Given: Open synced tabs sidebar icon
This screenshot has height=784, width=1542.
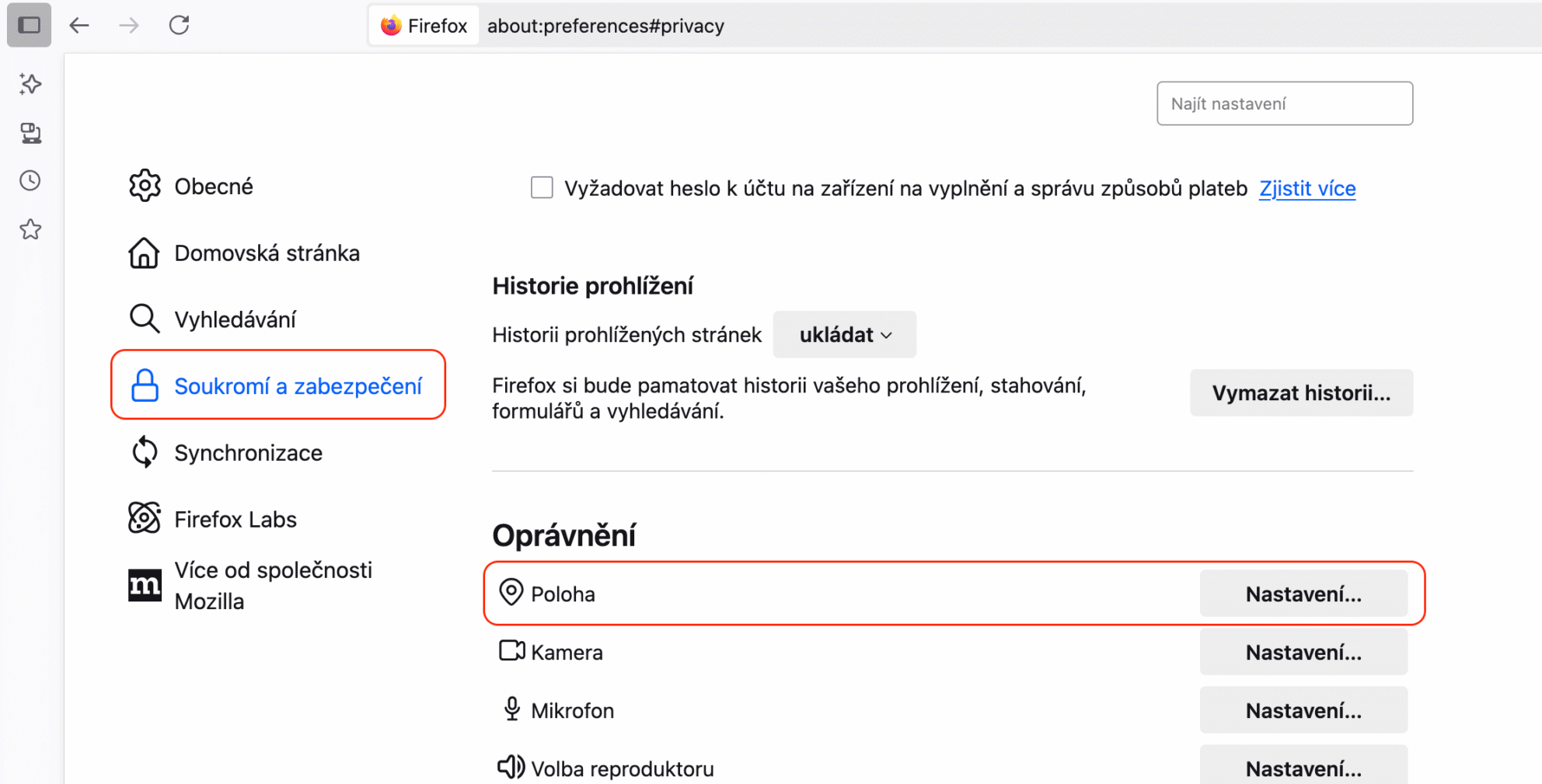Looking at the screenshot, I should (30, 133).
